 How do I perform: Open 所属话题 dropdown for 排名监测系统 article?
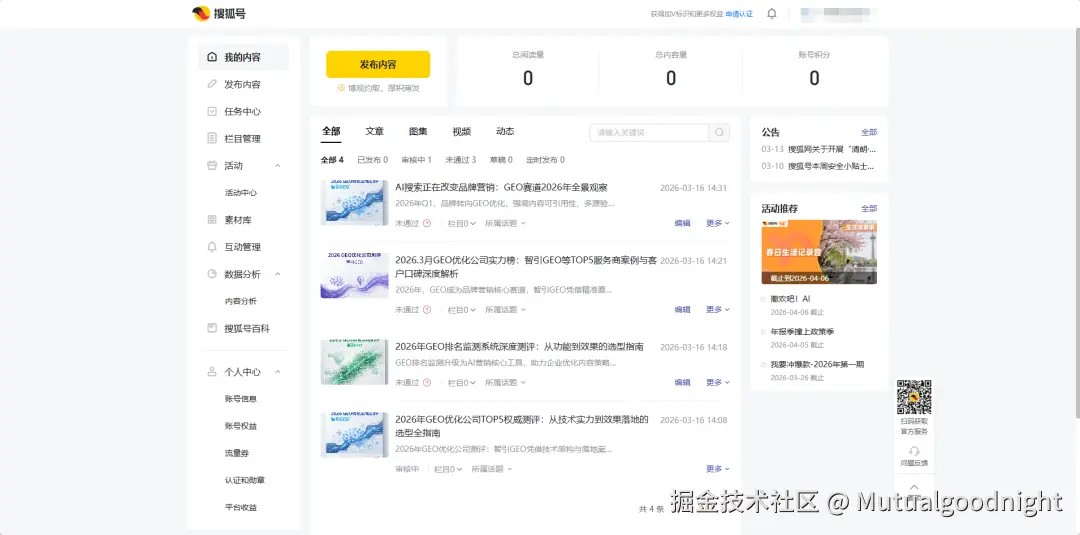pos(505,382)
